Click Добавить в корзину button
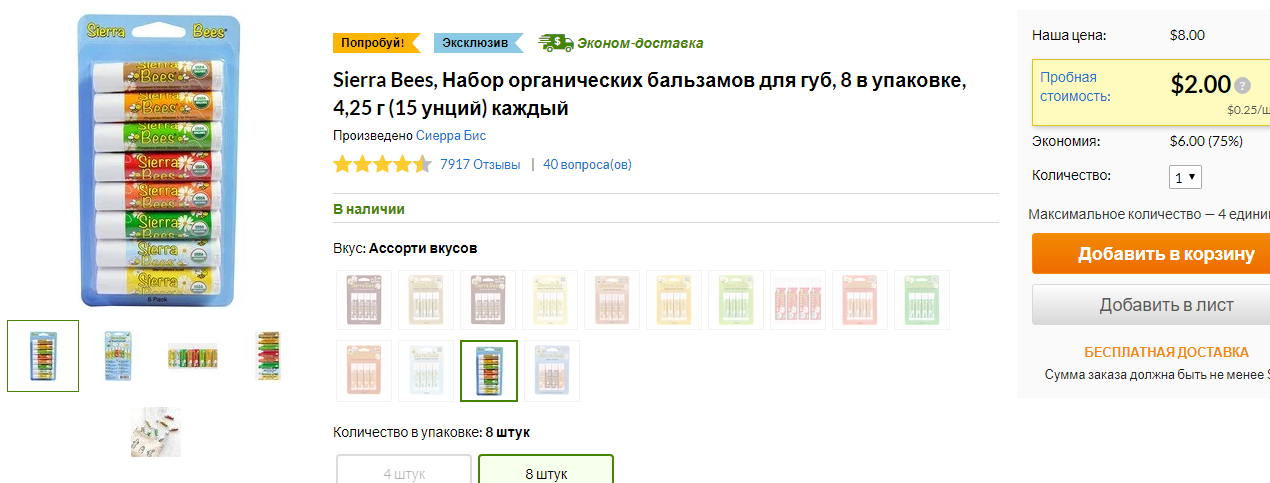Viewport: 1270px width, 483px height. [x=1151, y=254]
